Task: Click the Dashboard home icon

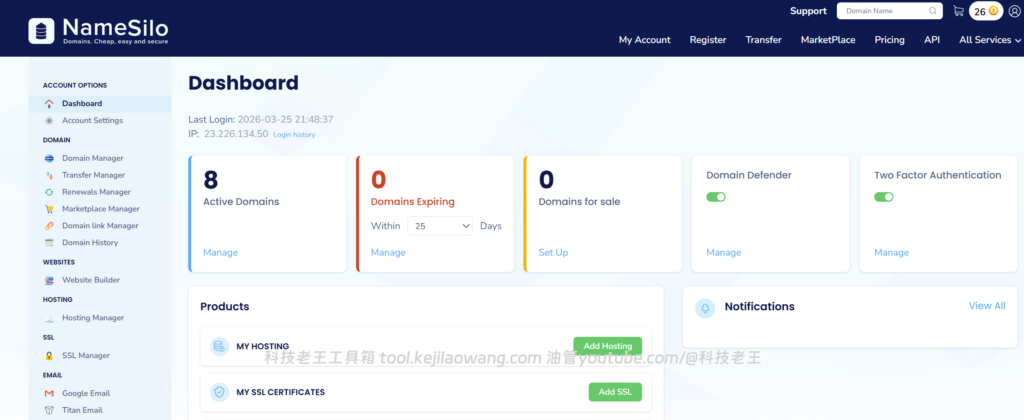Action: click(x=49, y=104)
